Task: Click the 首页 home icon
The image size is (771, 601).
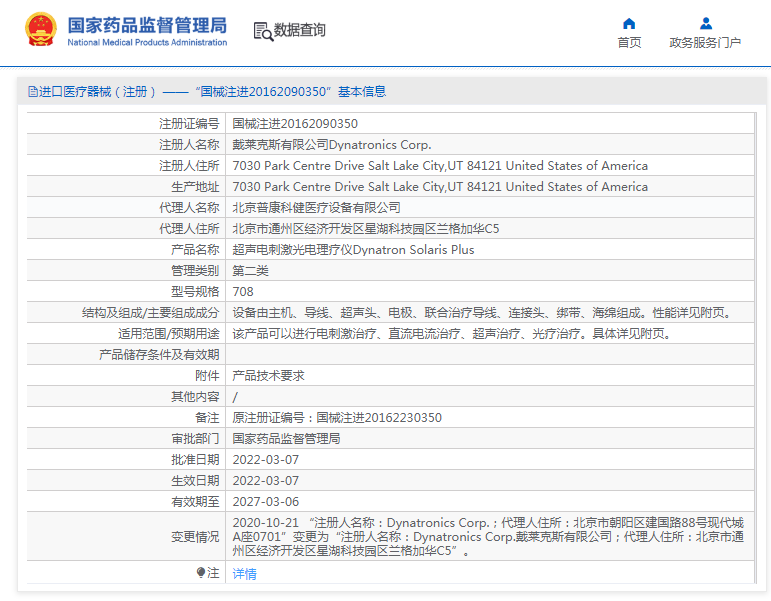Action: pyautogui.click(x=629, y=23)
